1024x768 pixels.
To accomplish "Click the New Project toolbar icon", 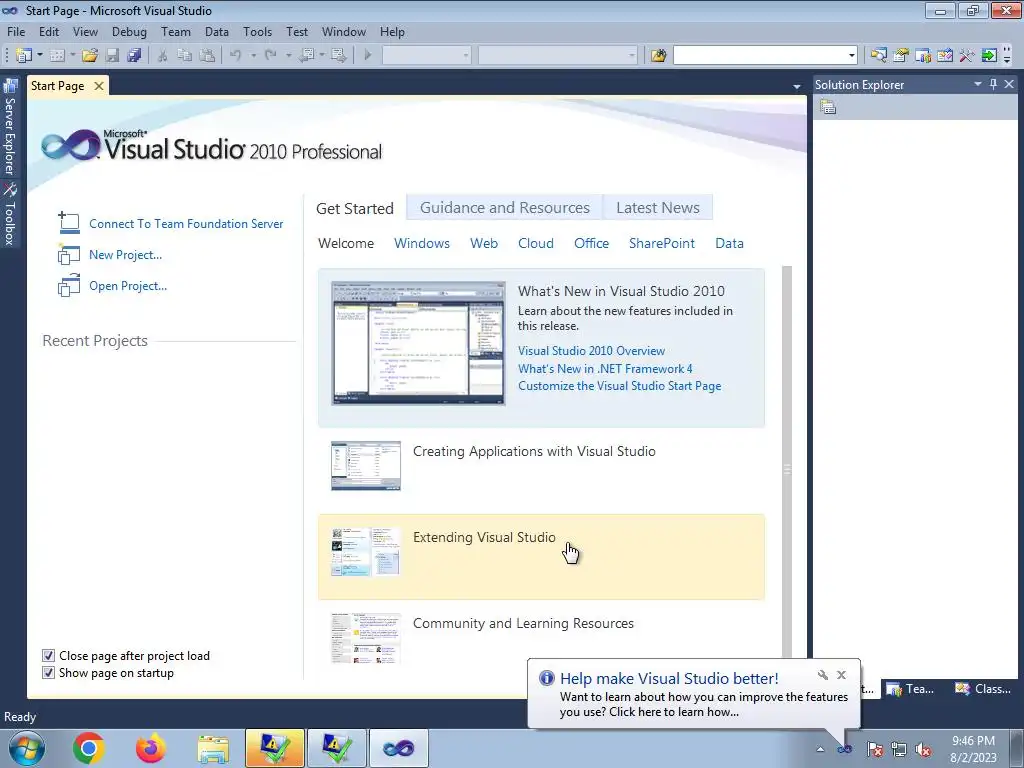I will click(24, 56).
